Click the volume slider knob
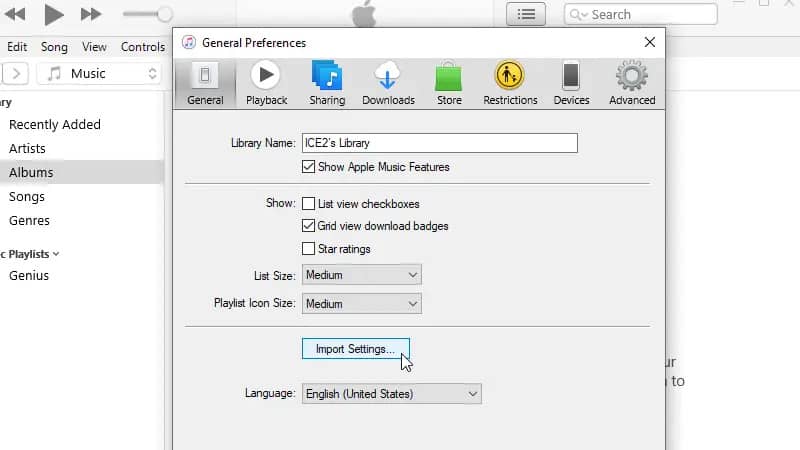 click(x=164, y=14)
